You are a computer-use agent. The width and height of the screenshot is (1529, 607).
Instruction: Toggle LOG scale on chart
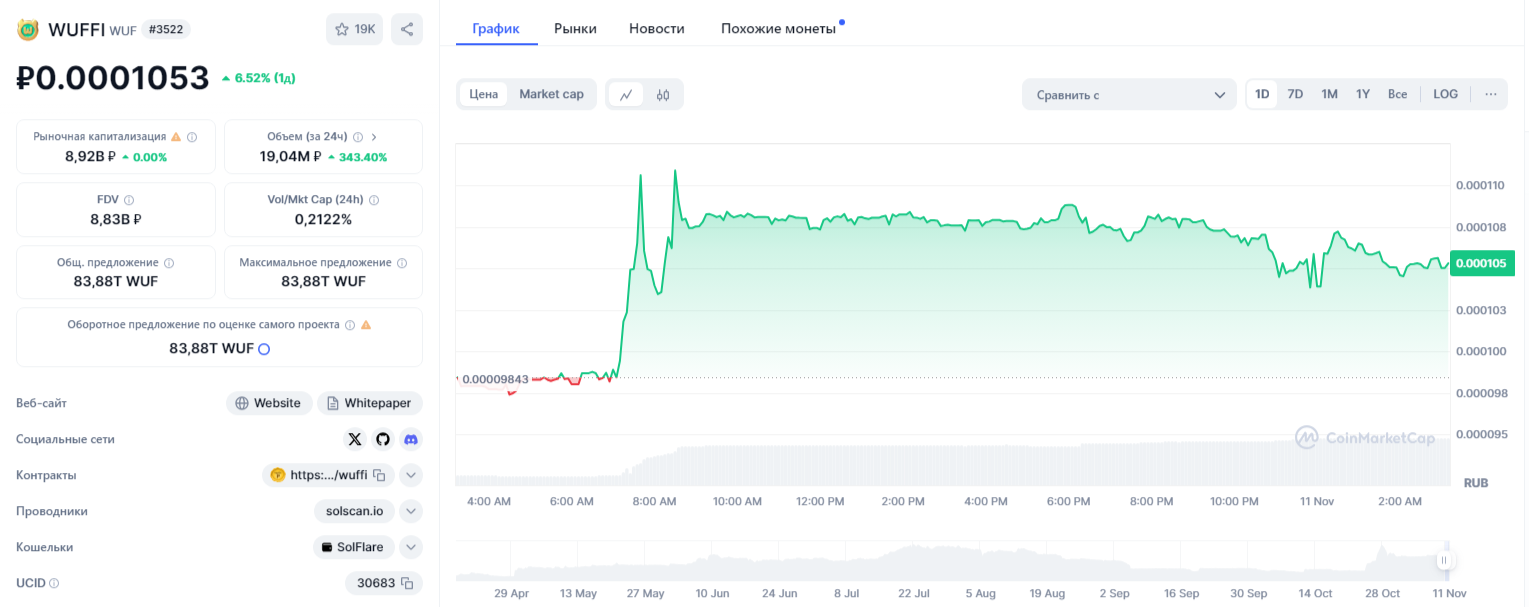[x=1445, y=94]
